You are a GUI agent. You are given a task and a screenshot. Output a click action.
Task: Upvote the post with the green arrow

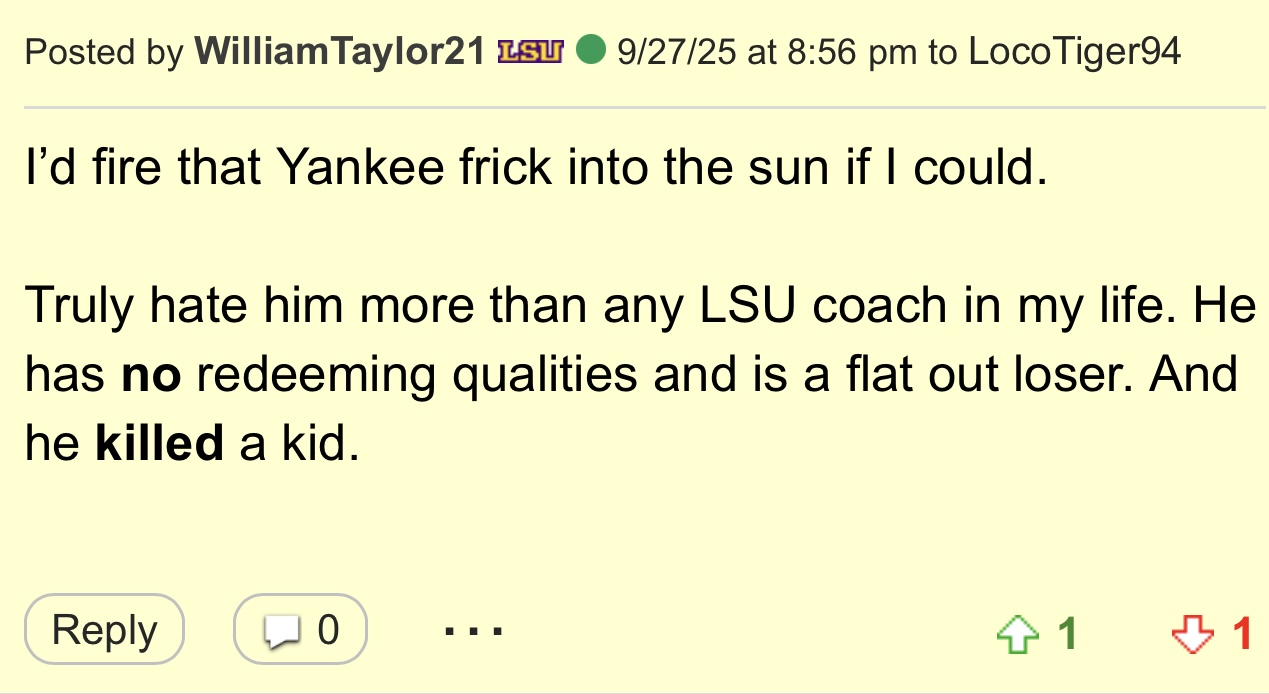(1017, 634)
